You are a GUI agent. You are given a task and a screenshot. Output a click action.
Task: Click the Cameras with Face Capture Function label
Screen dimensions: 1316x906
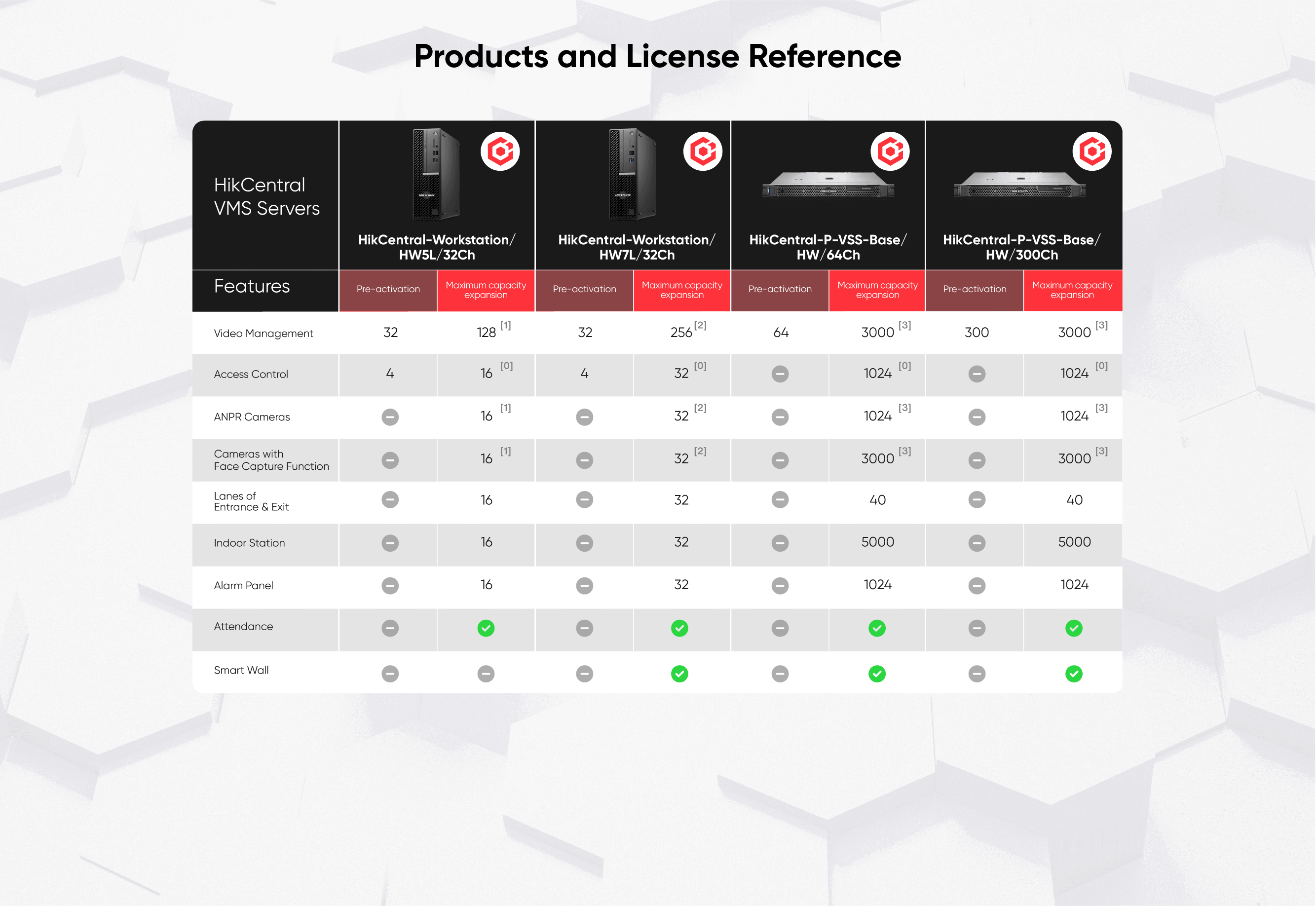(271, 460)
